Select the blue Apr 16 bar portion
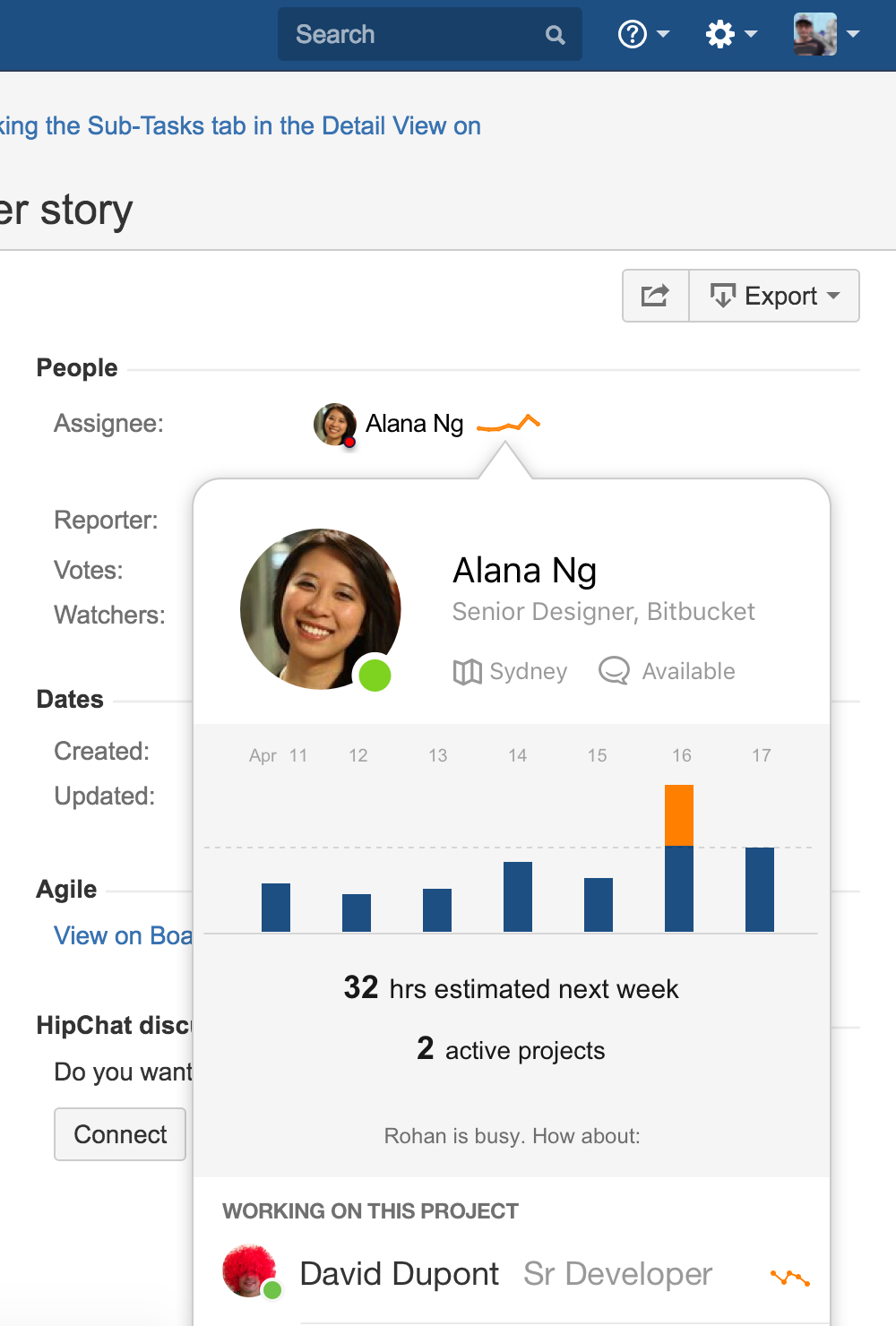896x1326 pixels. coord(679,889)
